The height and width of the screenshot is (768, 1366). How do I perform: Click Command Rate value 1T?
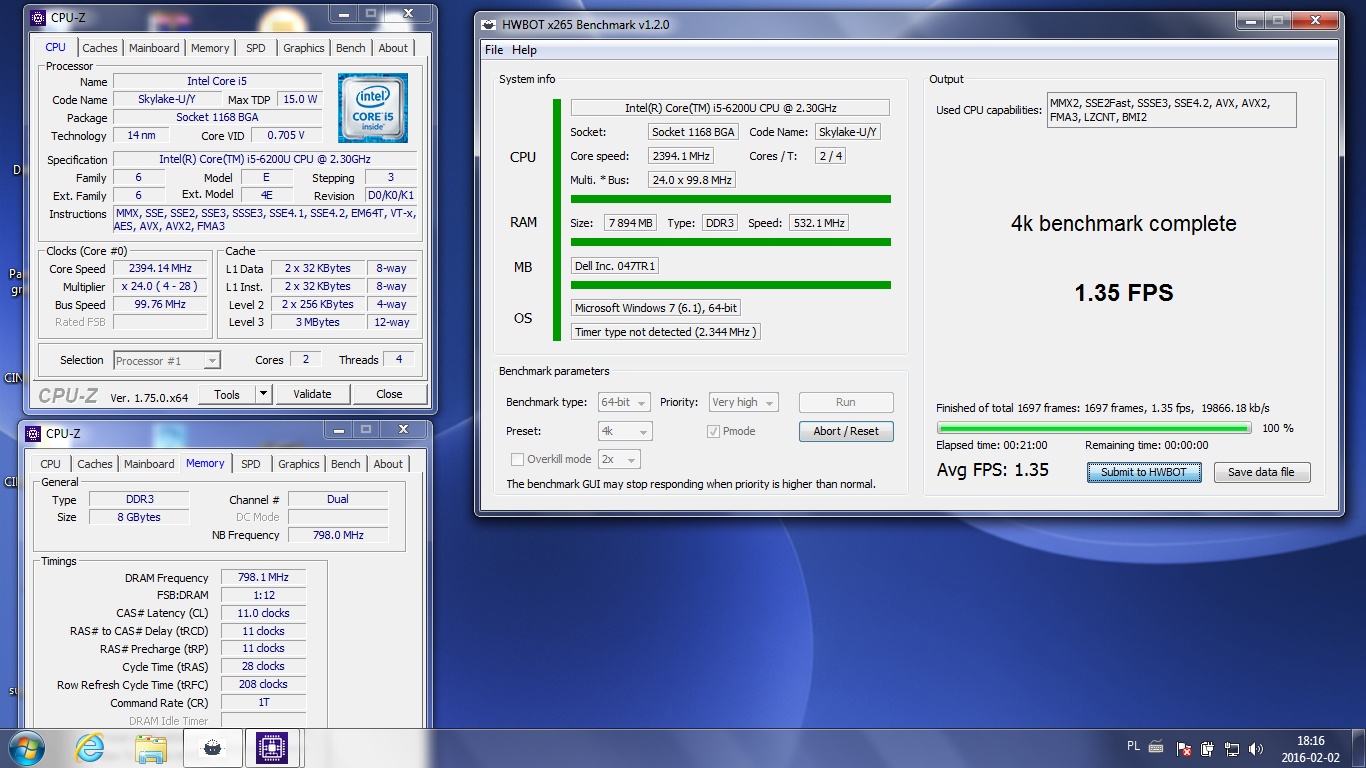[x=263, y=702]
